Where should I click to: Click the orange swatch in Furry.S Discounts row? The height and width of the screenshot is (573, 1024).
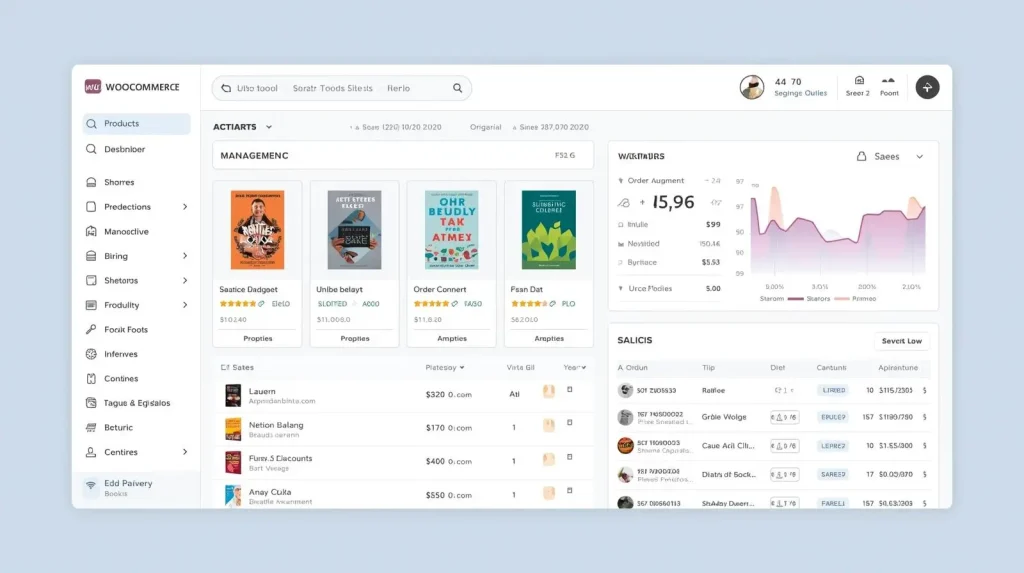(549, 459)
